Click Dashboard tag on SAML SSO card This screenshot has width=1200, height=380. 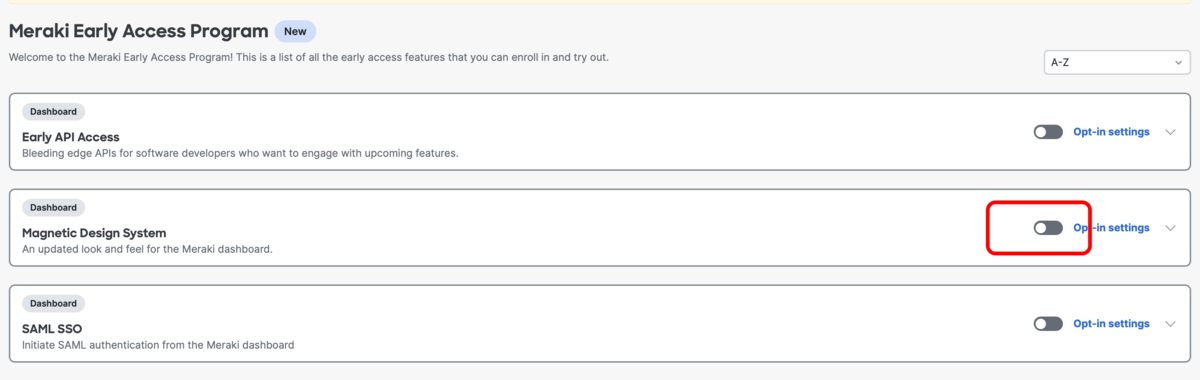pyautogui.click(x=53, y=303)
